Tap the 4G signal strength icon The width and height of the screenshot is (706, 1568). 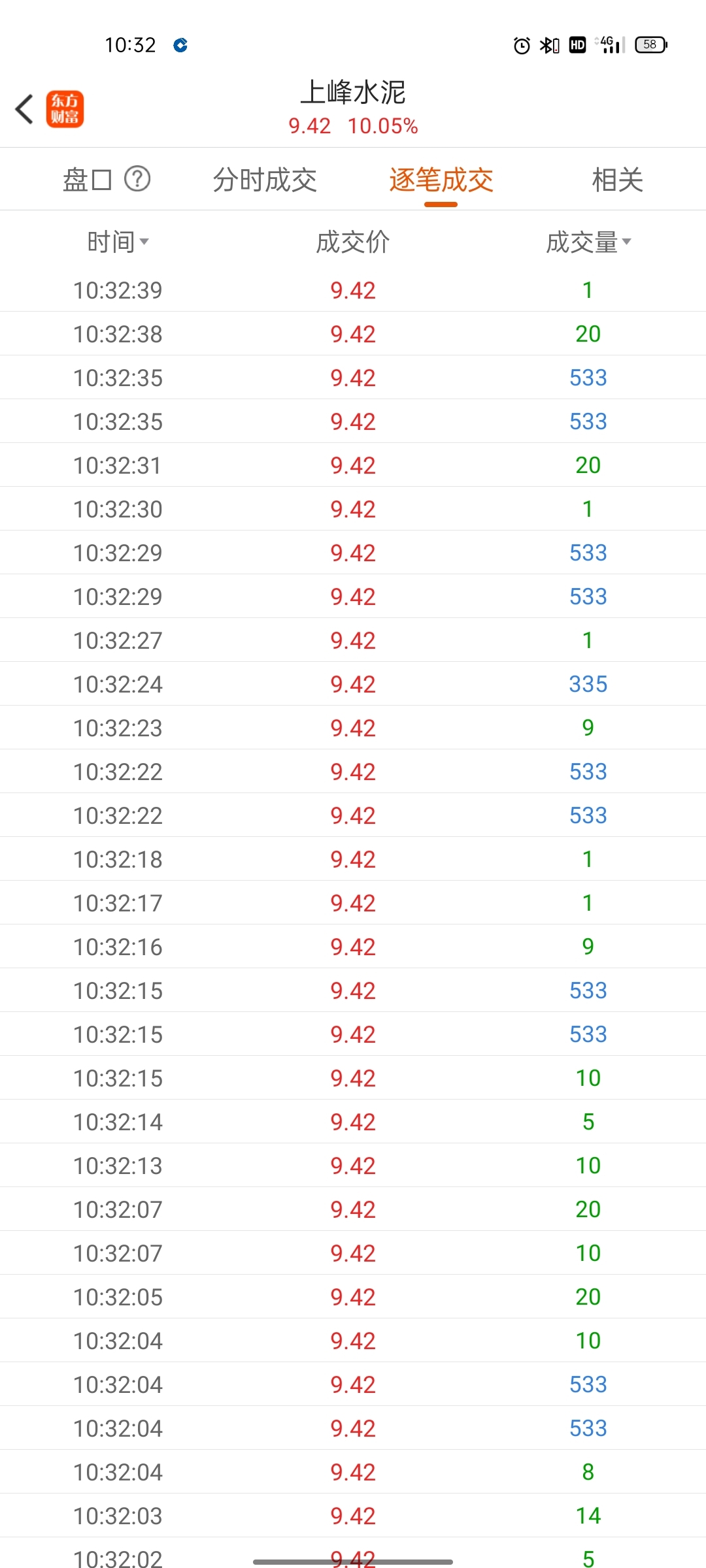point(611,44)
